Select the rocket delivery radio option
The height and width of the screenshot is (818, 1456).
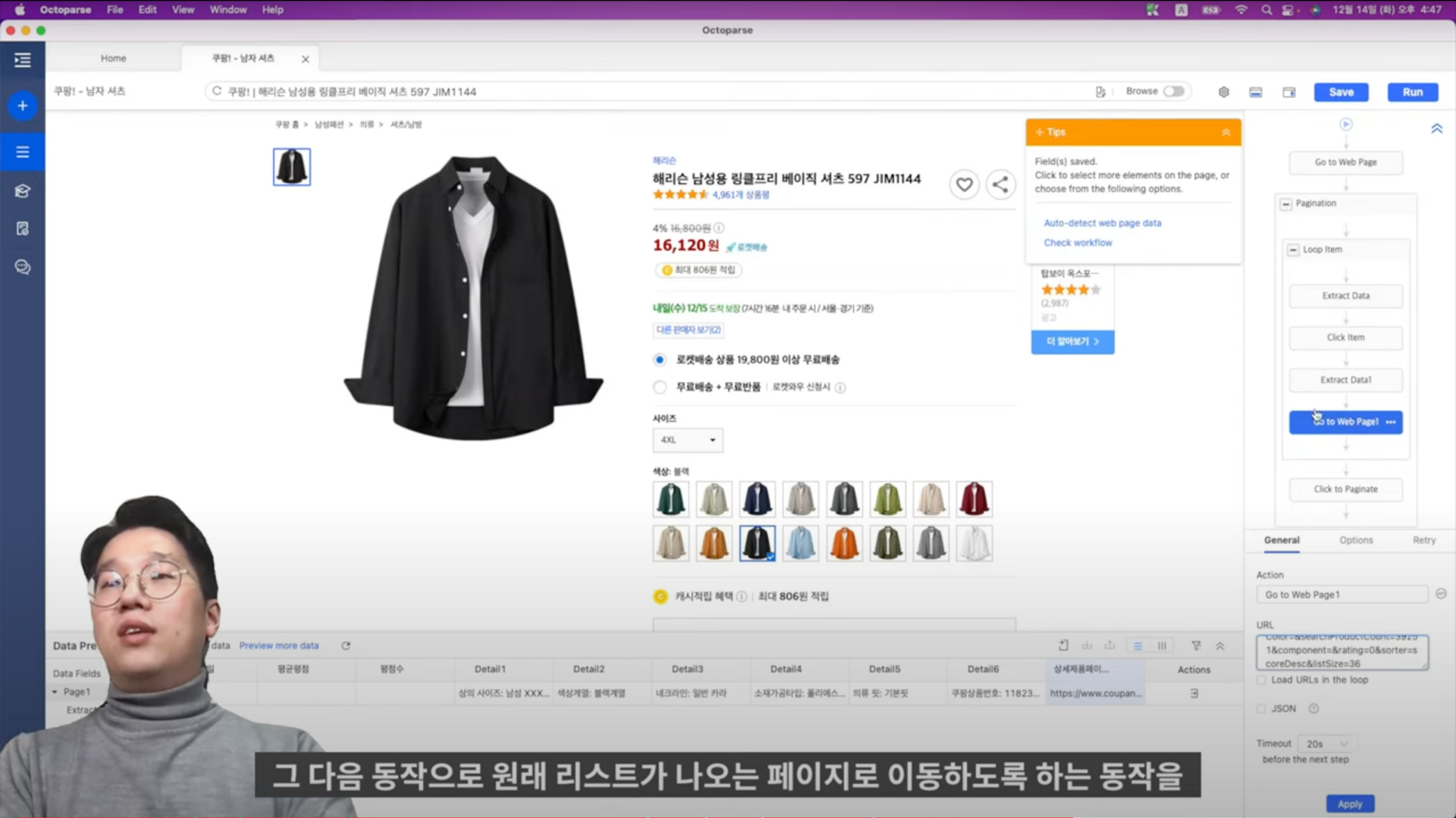(660, 360)
